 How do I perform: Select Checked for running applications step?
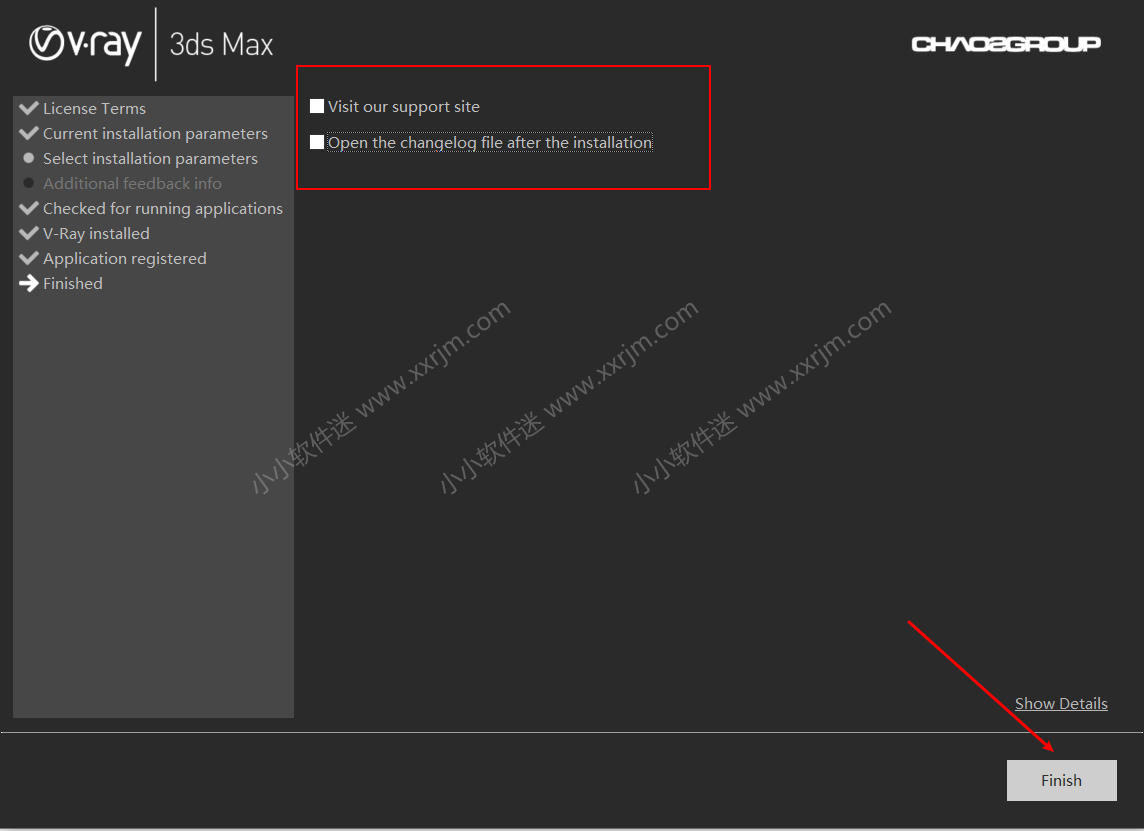[163, 209]
